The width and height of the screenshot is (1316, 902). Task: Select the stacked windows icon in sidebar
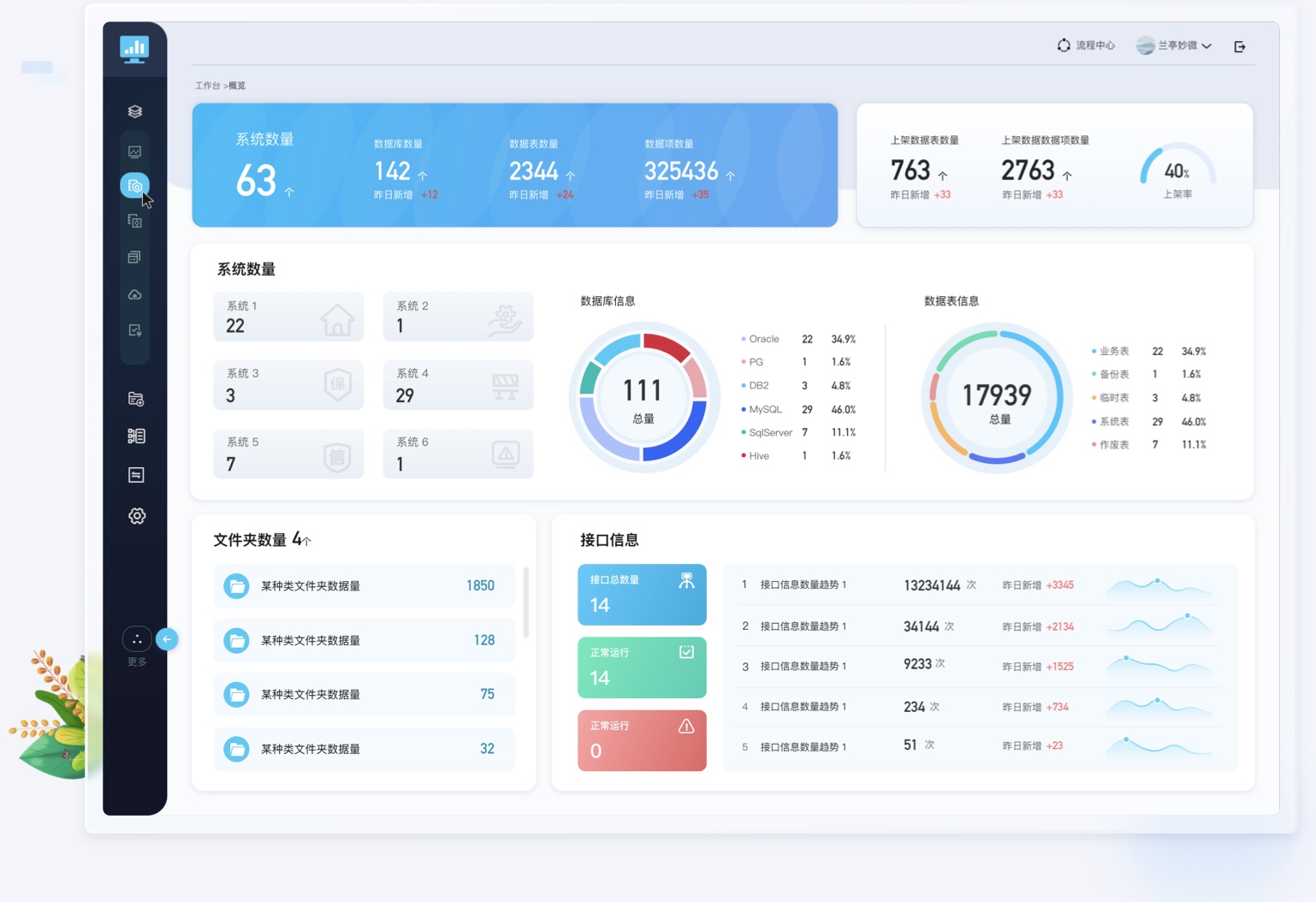click(x=134, y=257)
